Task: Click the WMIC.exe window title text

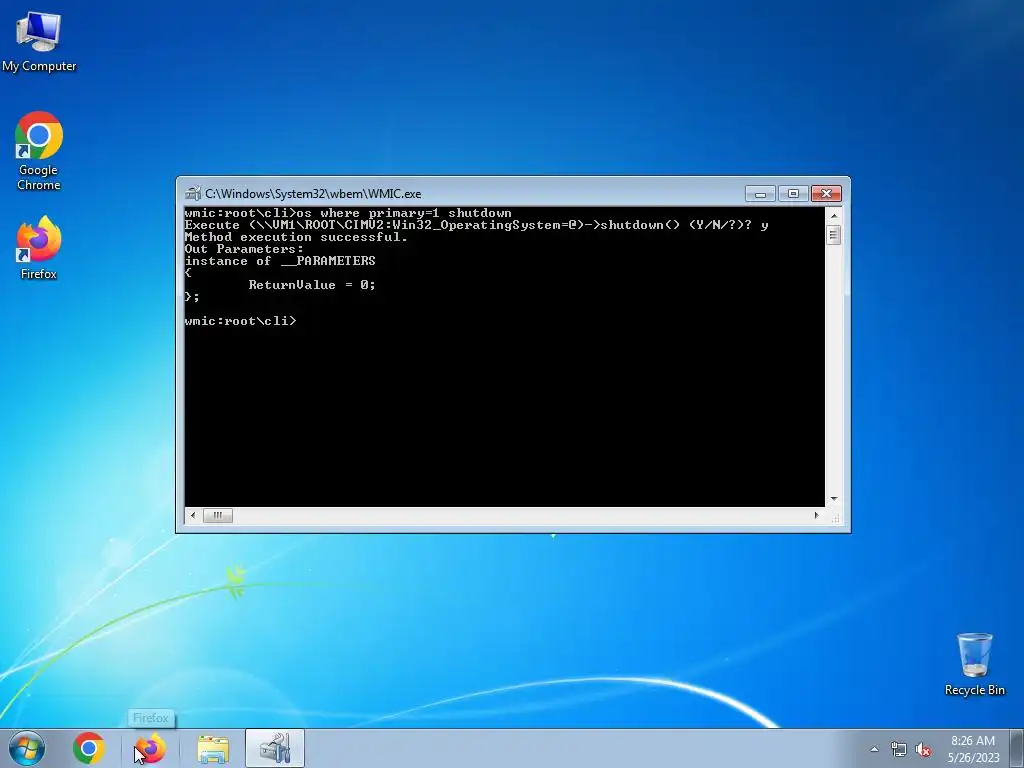Action: tap(313, 194)
